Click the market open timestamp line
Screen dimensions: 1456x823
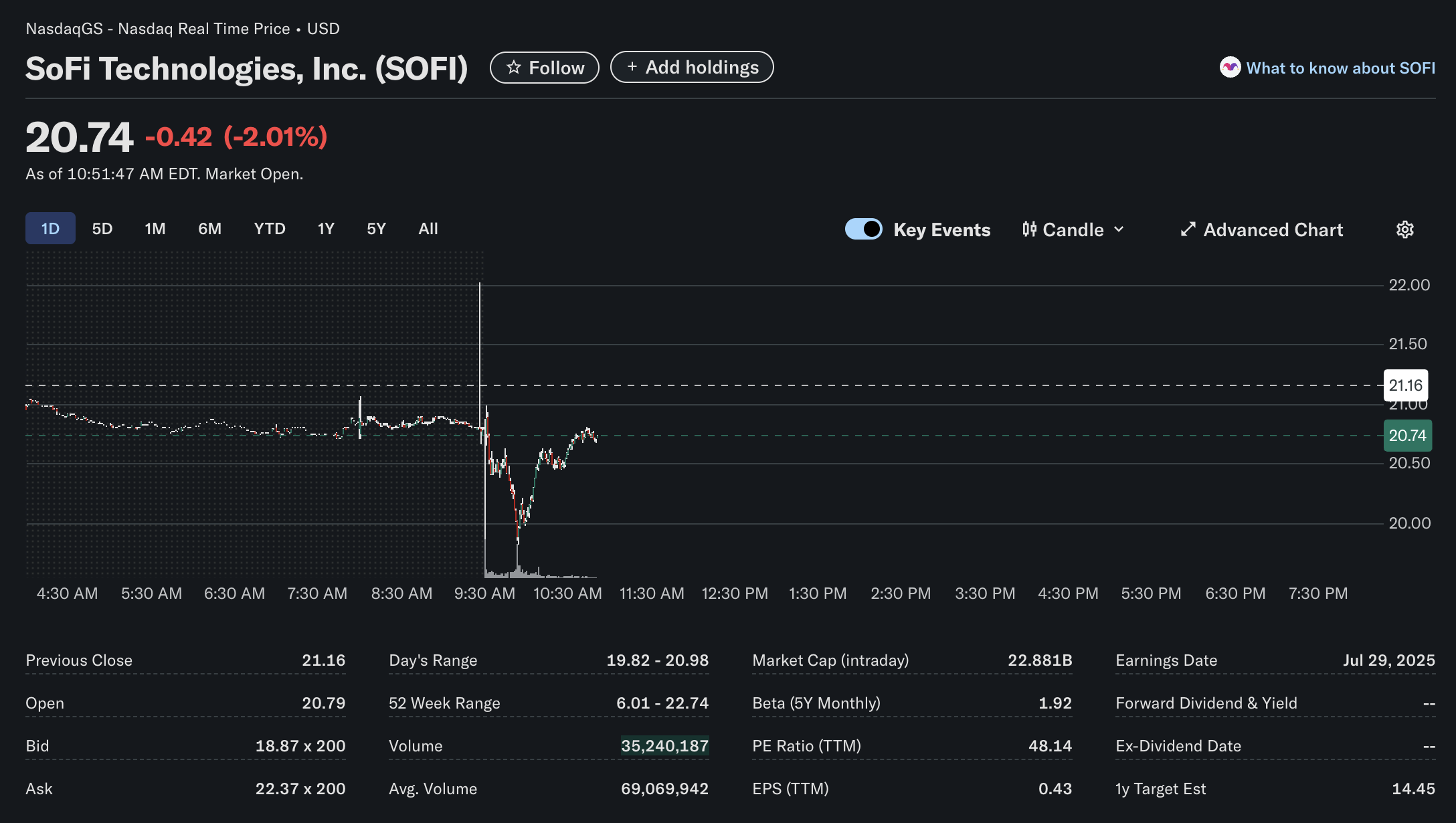(165, 174)
